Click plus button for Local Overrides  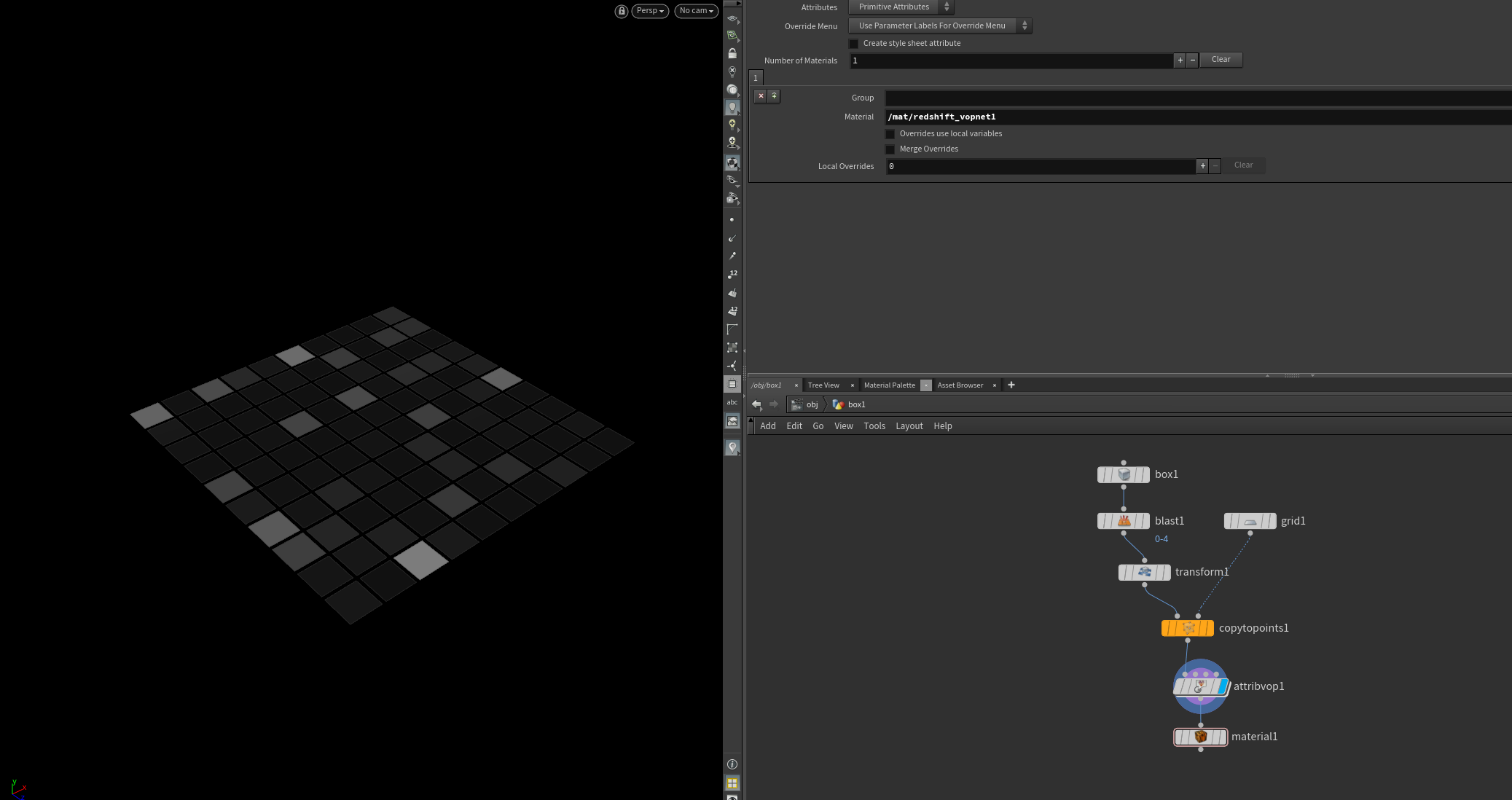coord(1202,166)
